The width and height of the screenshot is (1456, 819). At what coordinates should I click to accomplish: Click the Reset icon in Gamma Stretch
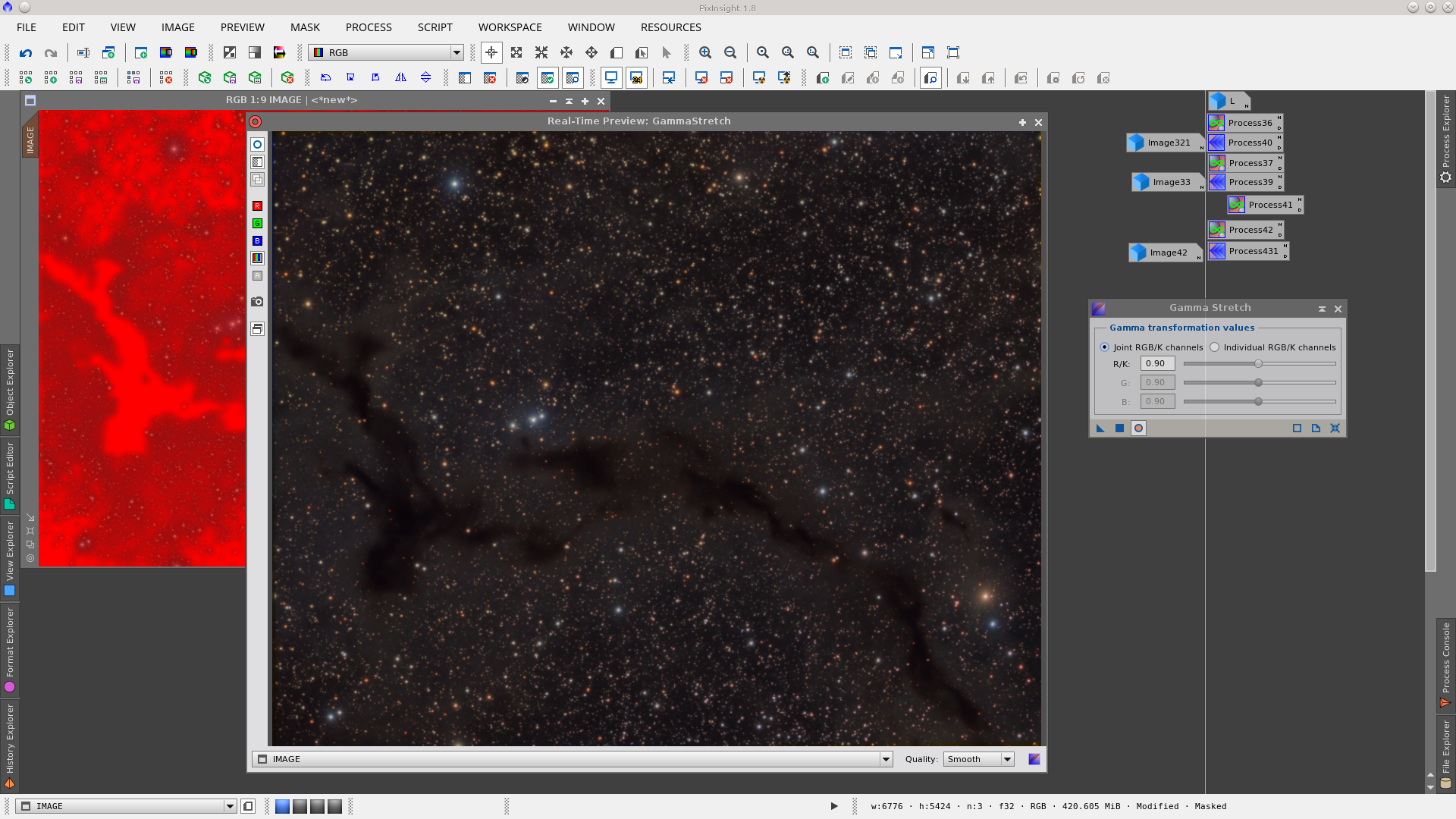pos(1335,428)
